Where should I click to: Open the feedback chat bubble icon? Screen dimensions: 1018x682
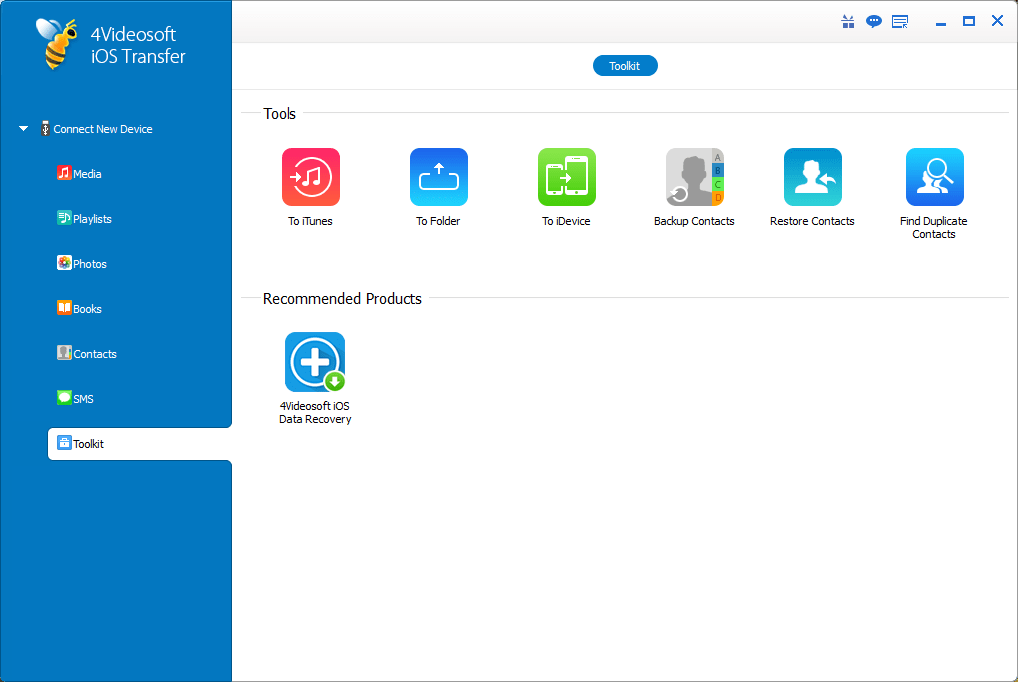873,20
